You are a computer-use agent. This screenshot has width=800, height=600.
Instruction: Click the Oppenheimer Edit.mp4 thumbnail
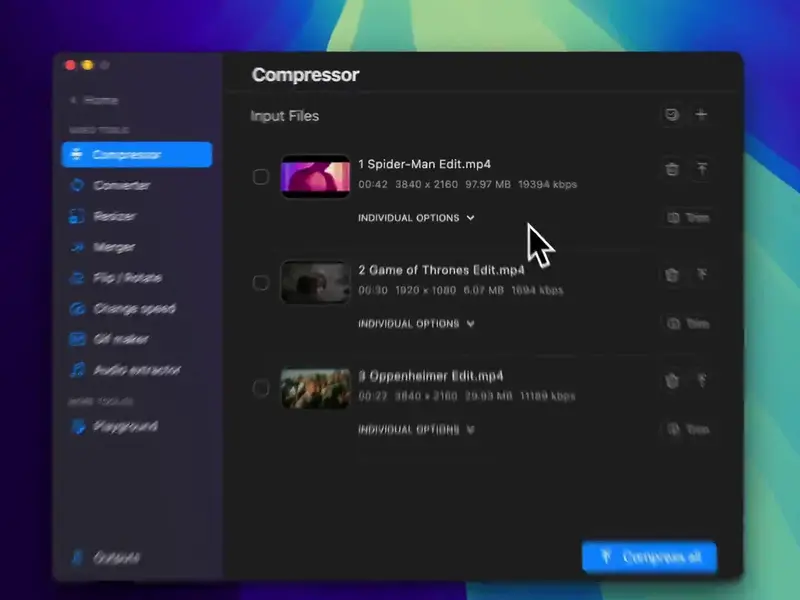pos(316,388)
